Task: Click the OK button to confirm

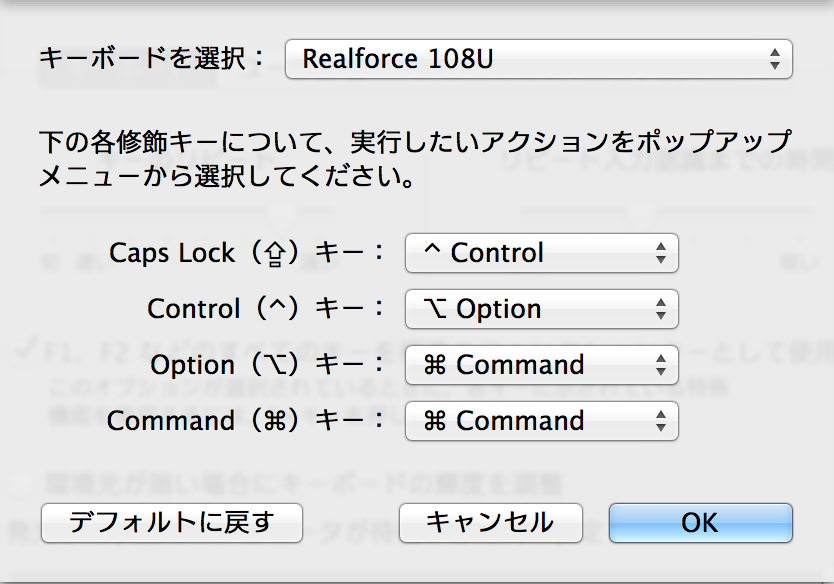Action: (700, 522)
